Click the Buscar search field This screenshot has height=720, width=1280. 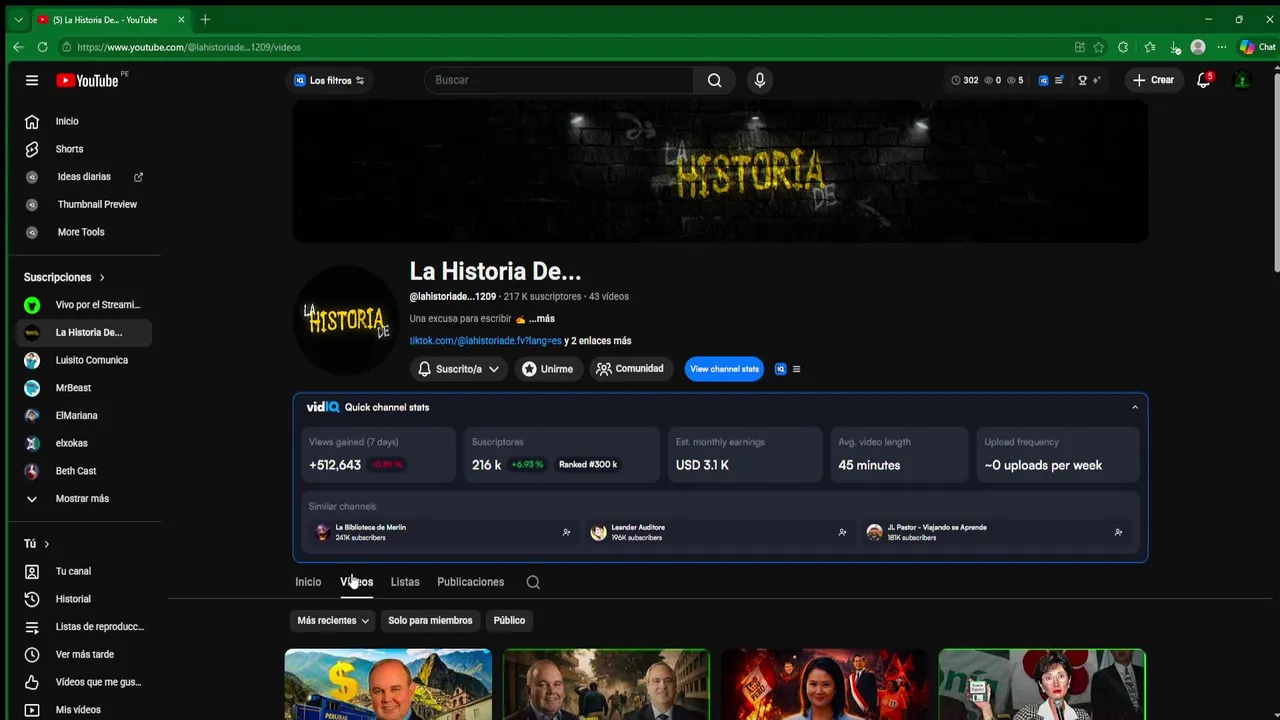pyautogui.click(x=559, y=80)
